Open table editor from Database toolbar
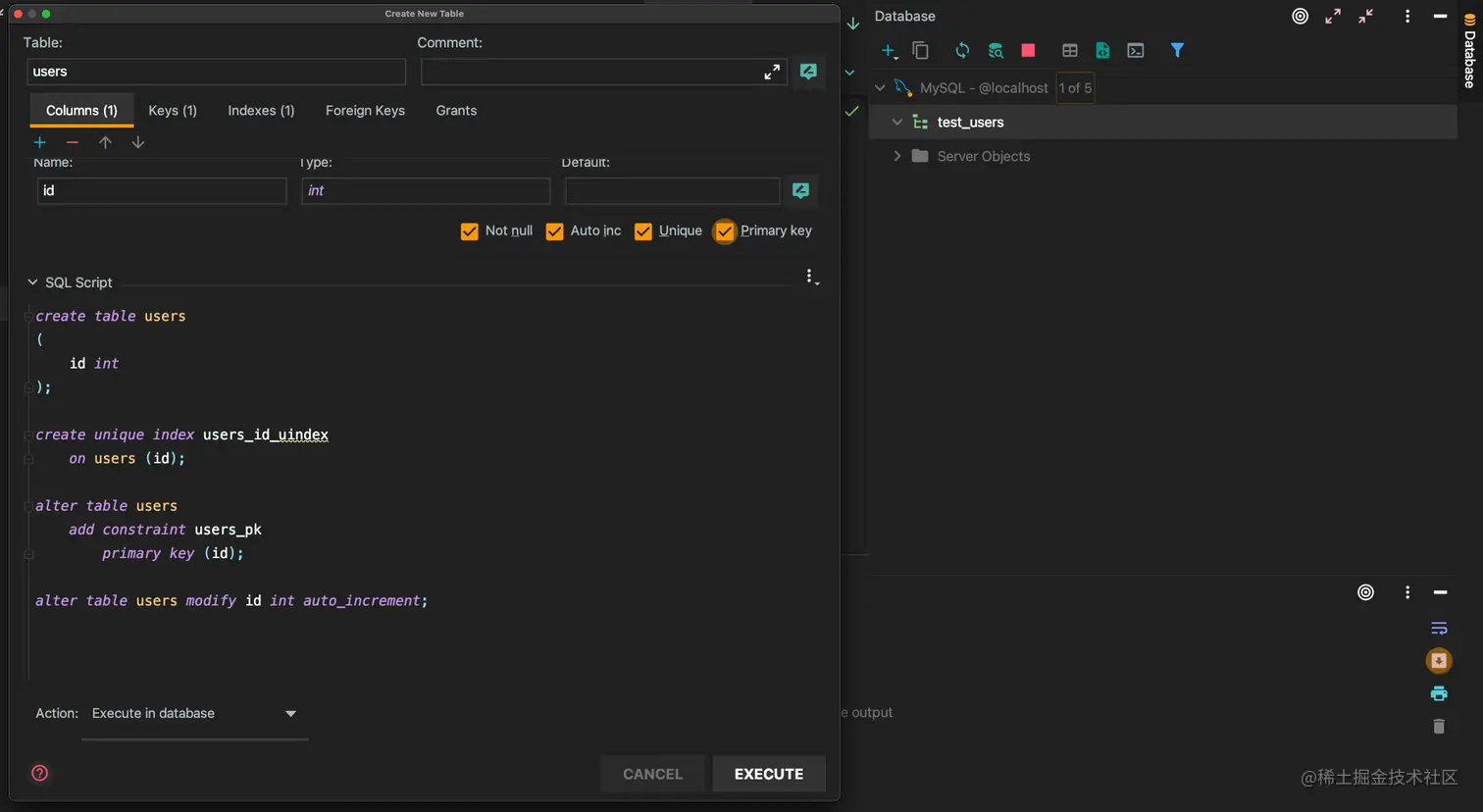This screenshot has width=1483, height=812. [x=1070, y=50]
